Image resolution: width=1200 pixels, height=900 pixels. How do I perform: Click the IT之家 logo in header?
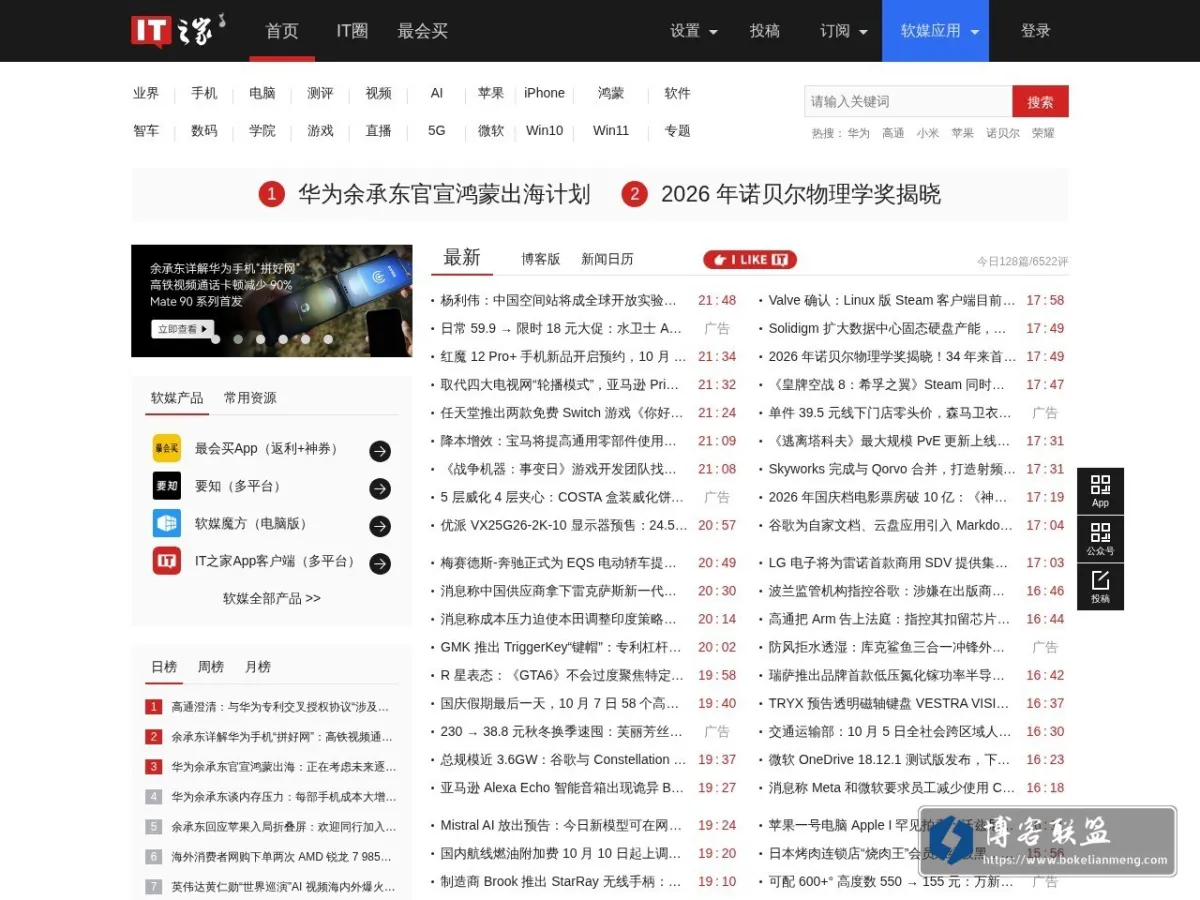pos(177,30)
